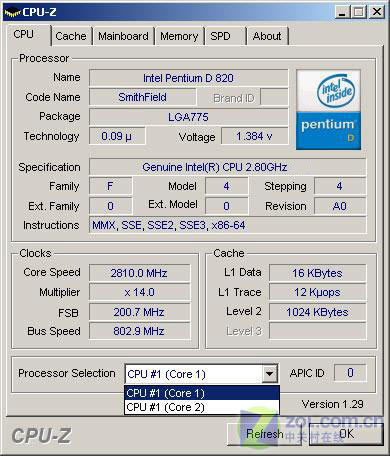Select the highlighted CPU #1 (Core 1) option
Image resolution: width=390 pixels, height=456 pixels.
202,393
